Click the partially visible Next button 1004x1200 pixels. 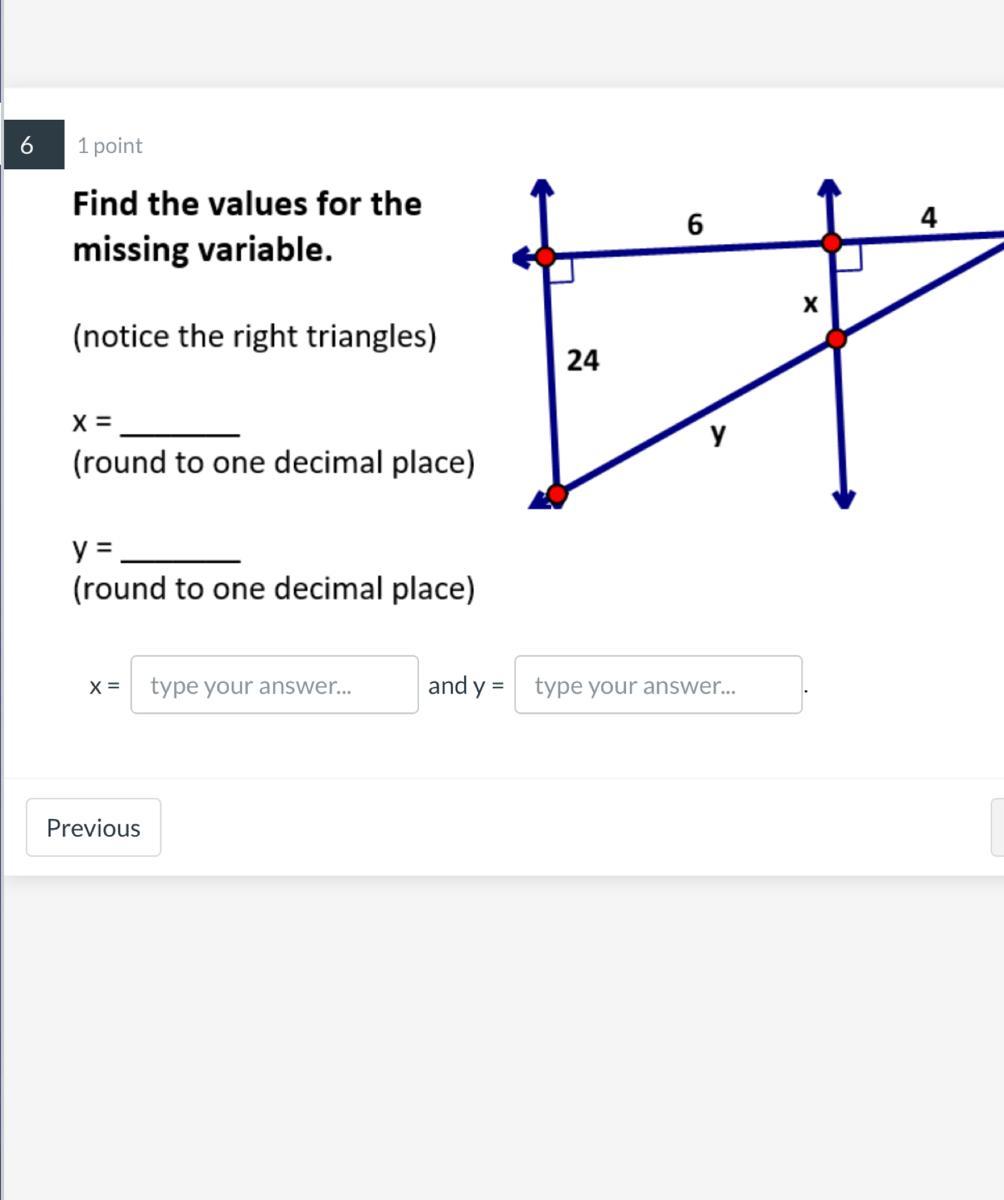point(998,828)
